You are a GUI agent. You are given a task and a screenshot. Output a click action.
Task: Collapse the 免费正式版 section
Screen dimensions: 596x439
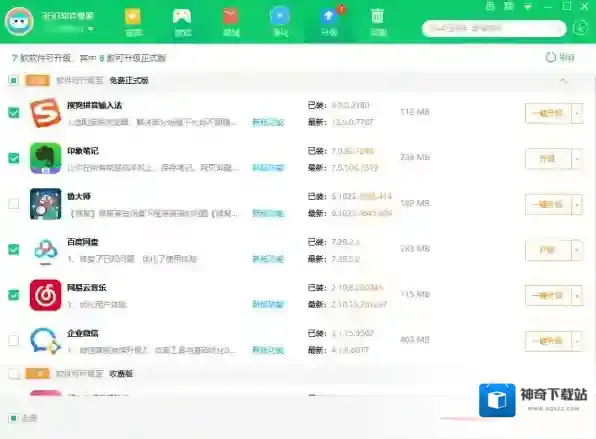[x=564, y=81]
